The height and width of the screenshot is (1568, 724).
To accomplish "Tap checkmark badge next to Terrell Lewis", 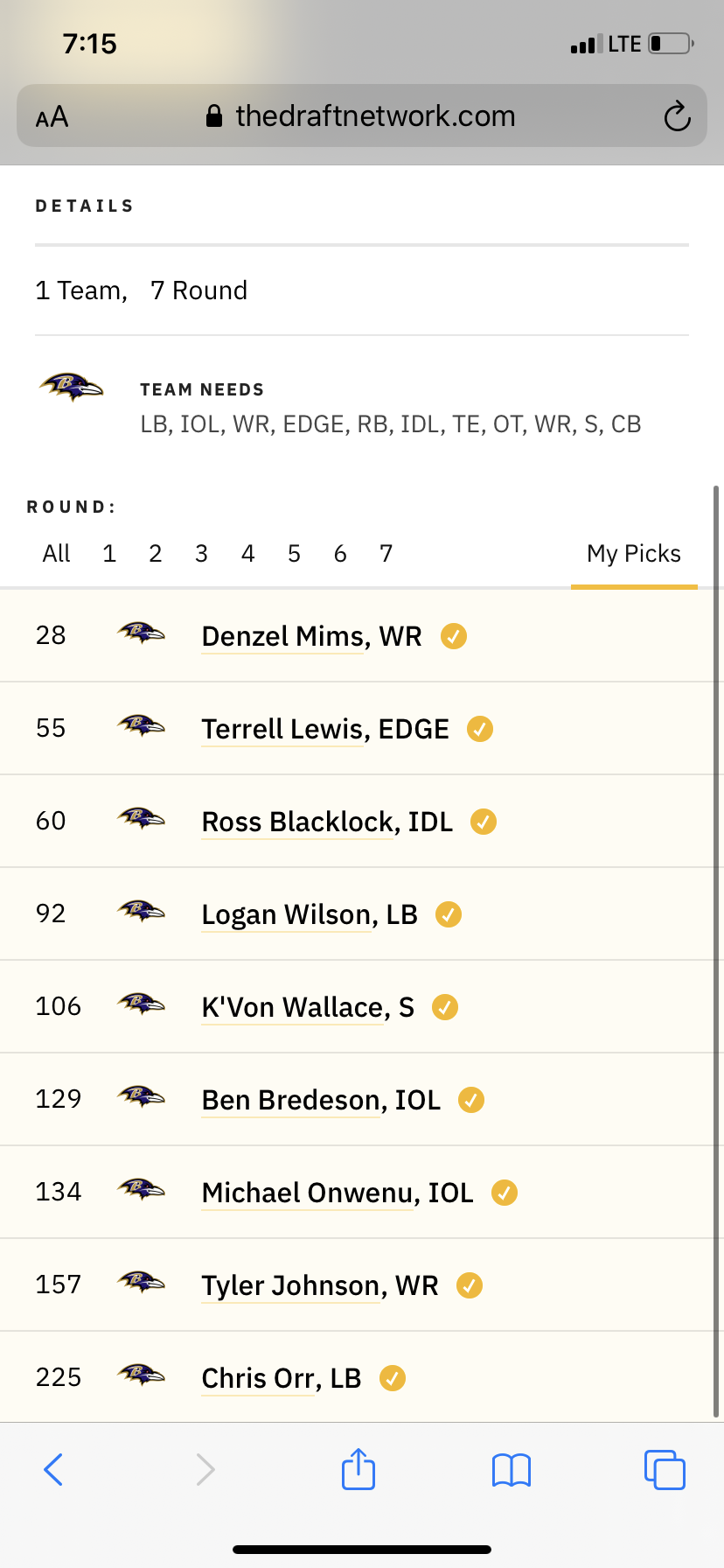I will [480, 729].
